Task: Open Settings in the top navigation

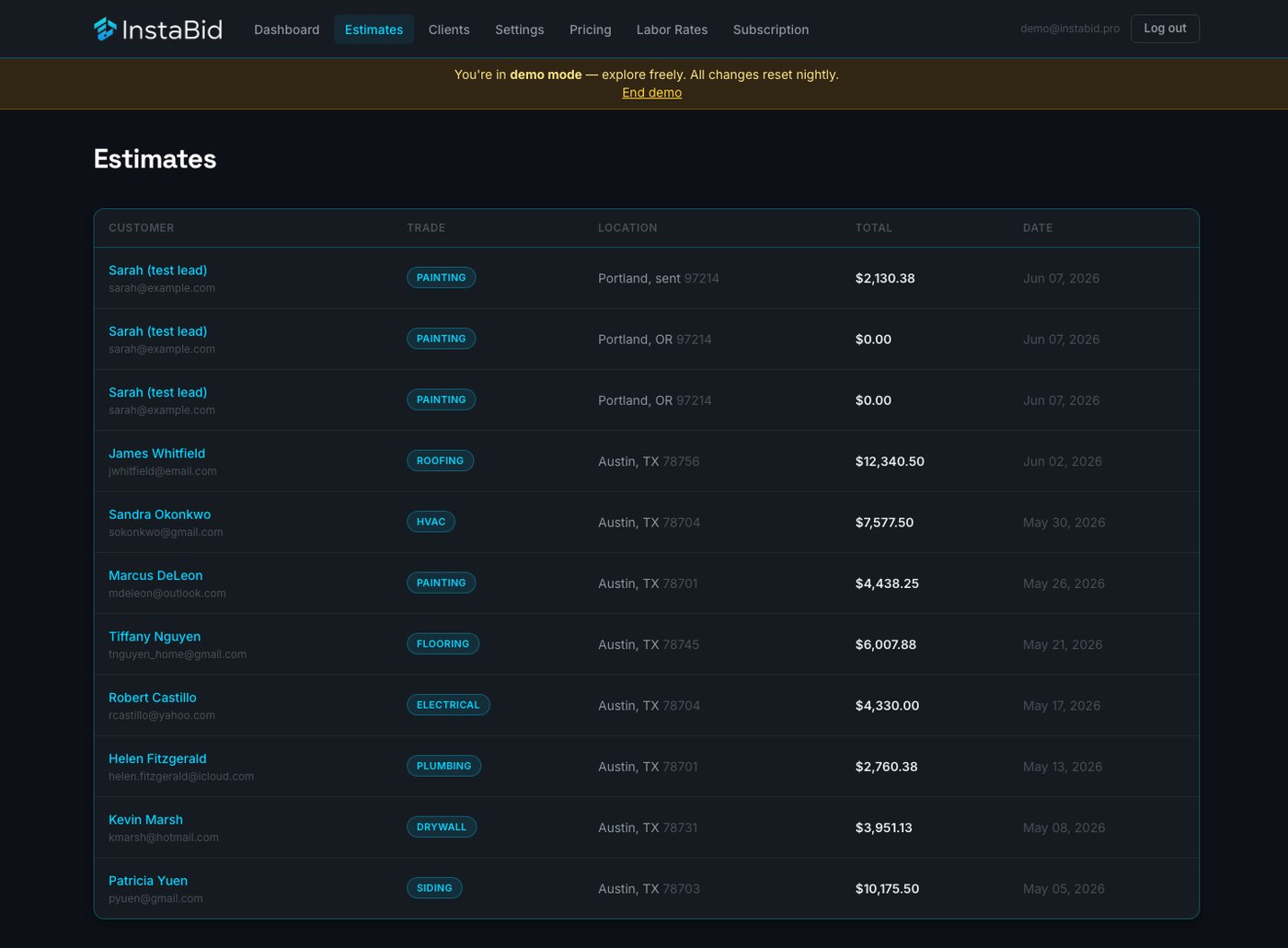Action: point(520,29)
